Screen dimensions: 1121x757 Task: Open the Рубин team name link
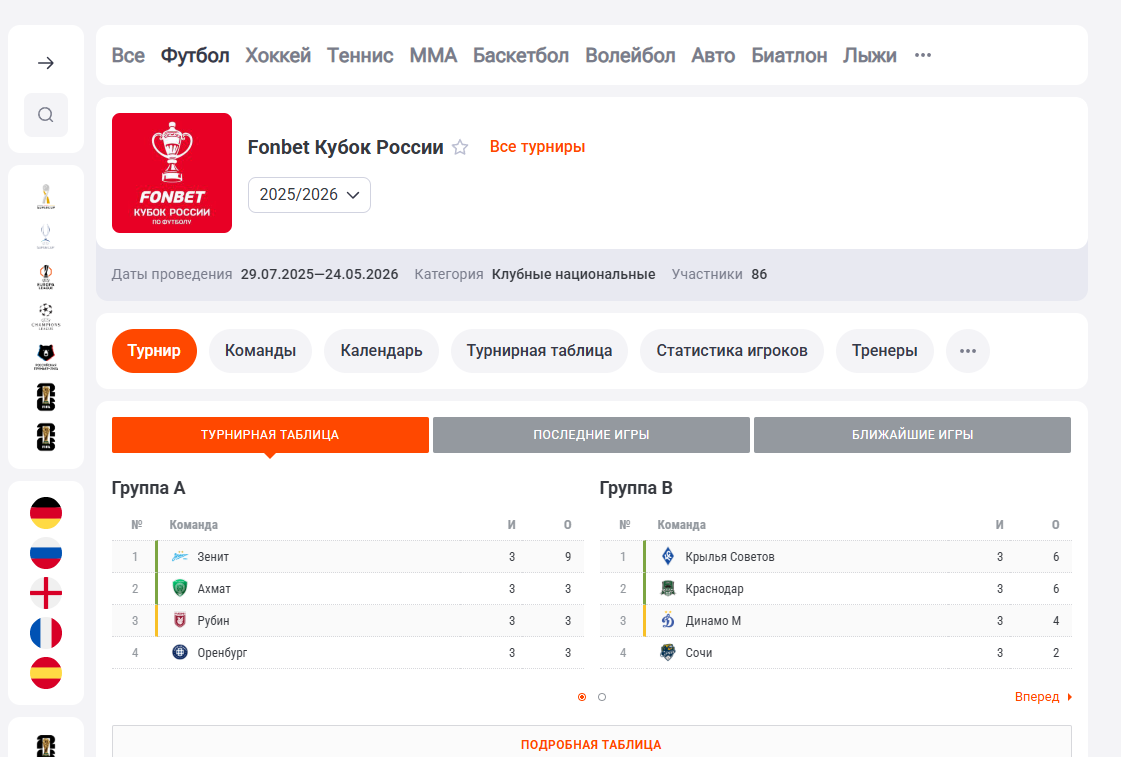213,621
